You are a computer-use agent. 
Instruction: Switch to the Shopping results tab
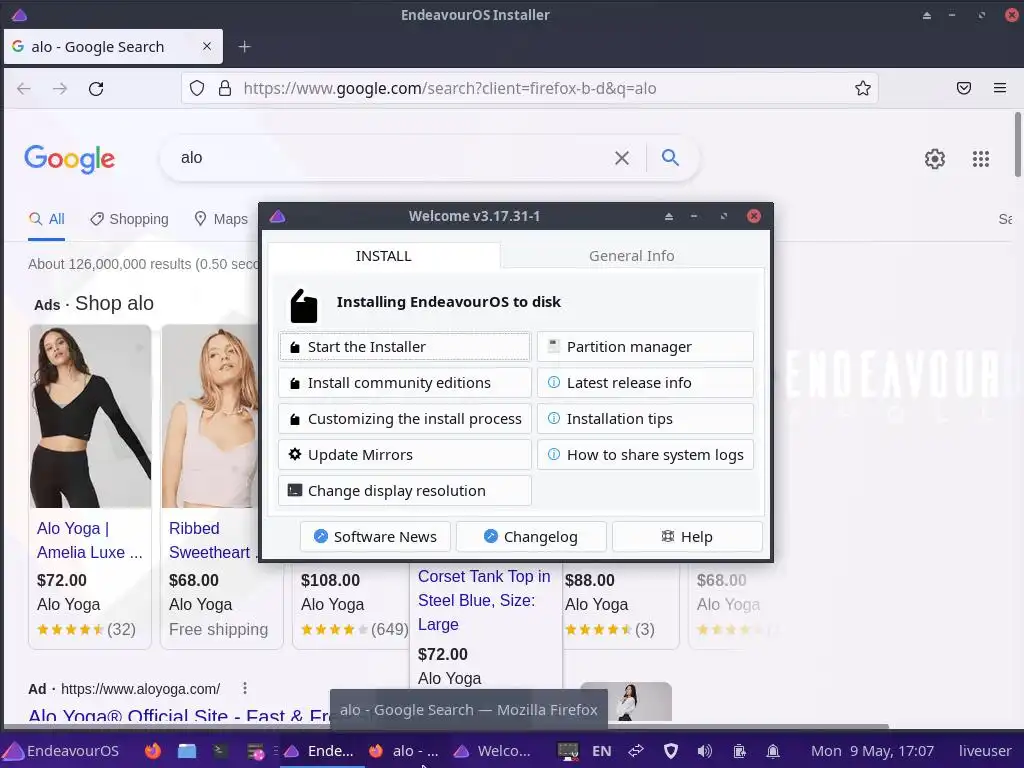pyautogui.click(x=129, y=219)
